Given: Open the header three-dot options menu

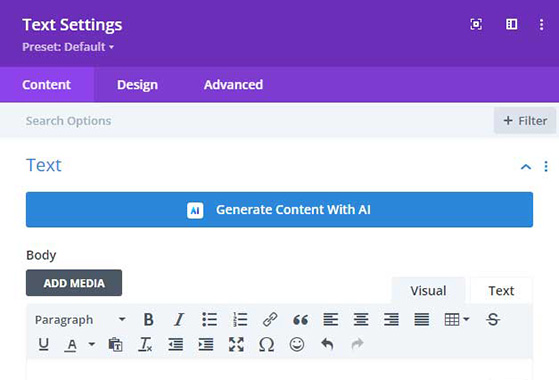Looking at the screenshot, I should (541, 25).
